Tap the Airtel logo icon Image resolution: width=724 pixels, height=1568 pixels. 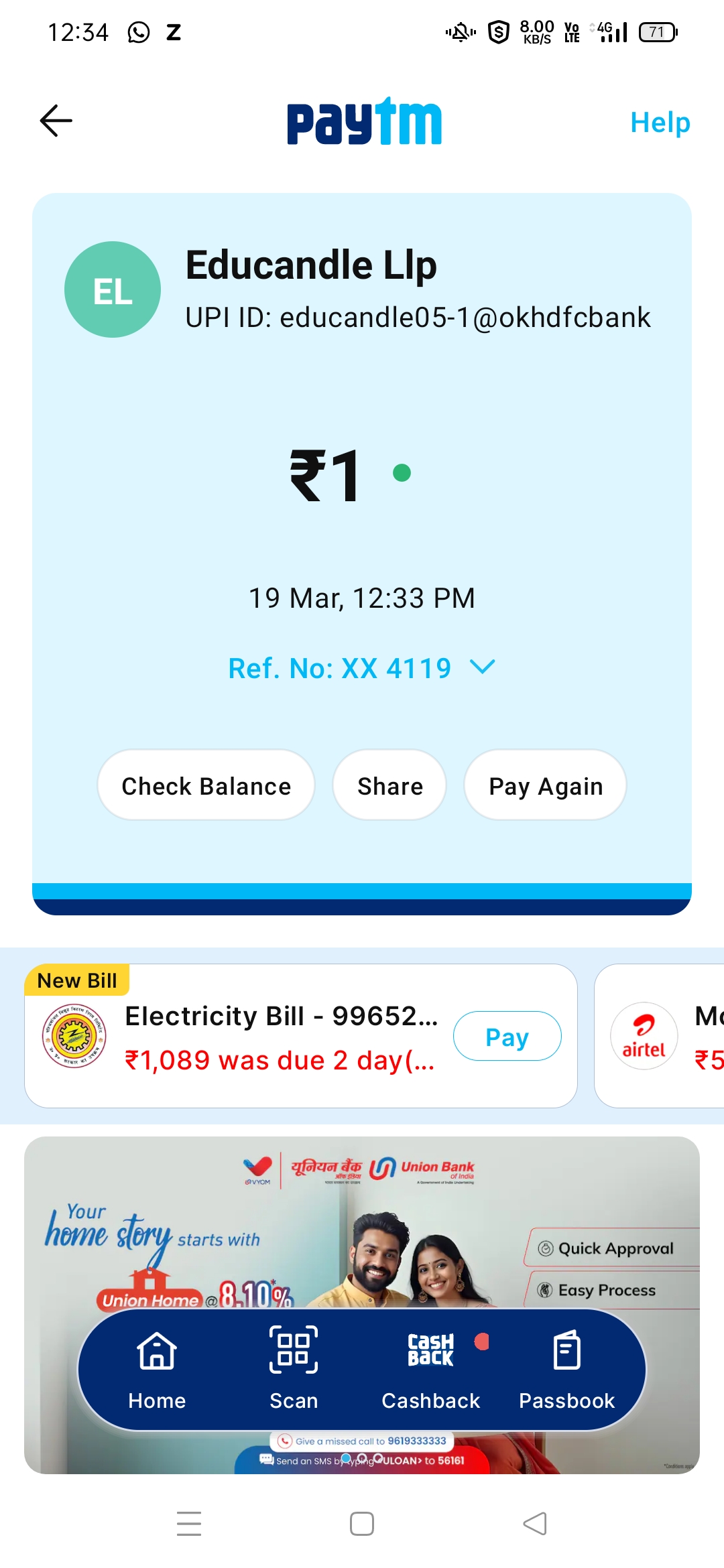point(644,1036)
